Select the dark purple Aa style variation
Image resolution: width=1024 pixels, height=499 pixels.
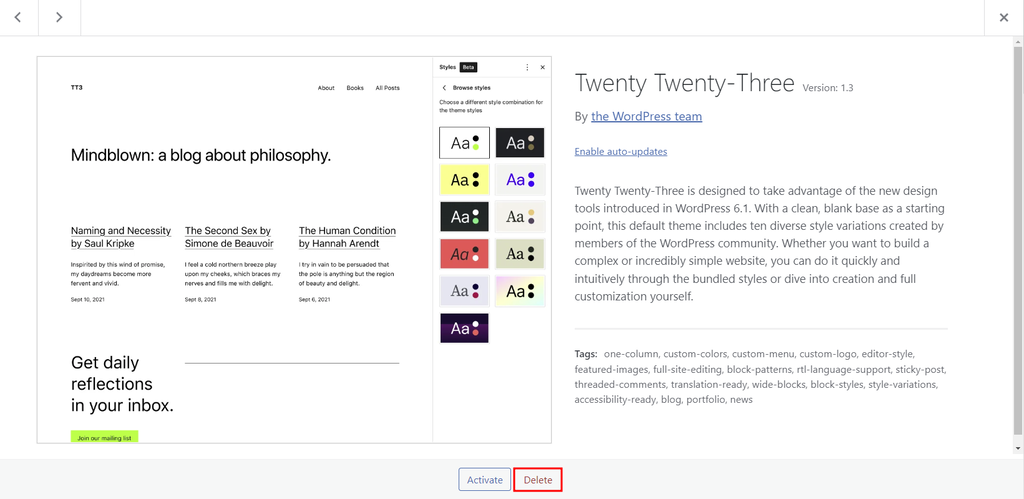pyautogui.click(x=464, y=328)
